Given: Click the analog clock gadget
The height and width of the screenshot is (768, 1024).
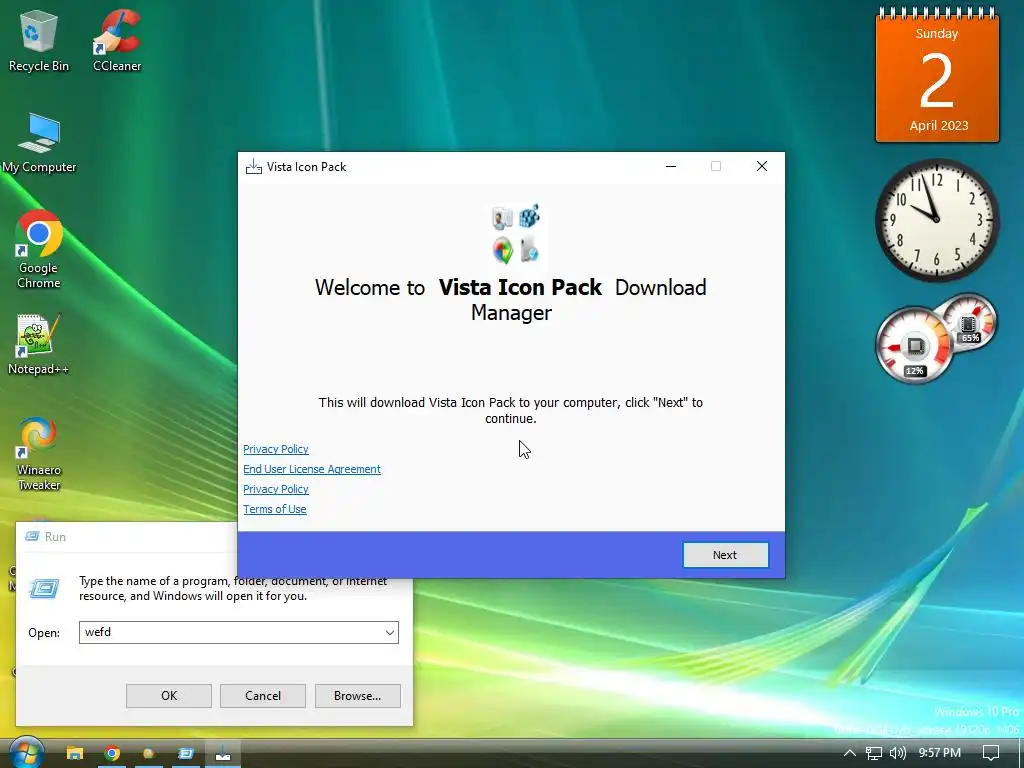Looking at the screenshot, I should coord(937,220).
